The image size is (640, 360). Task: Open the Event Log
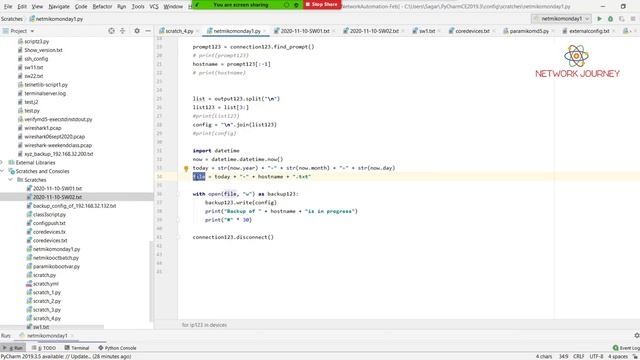[626, 348]
